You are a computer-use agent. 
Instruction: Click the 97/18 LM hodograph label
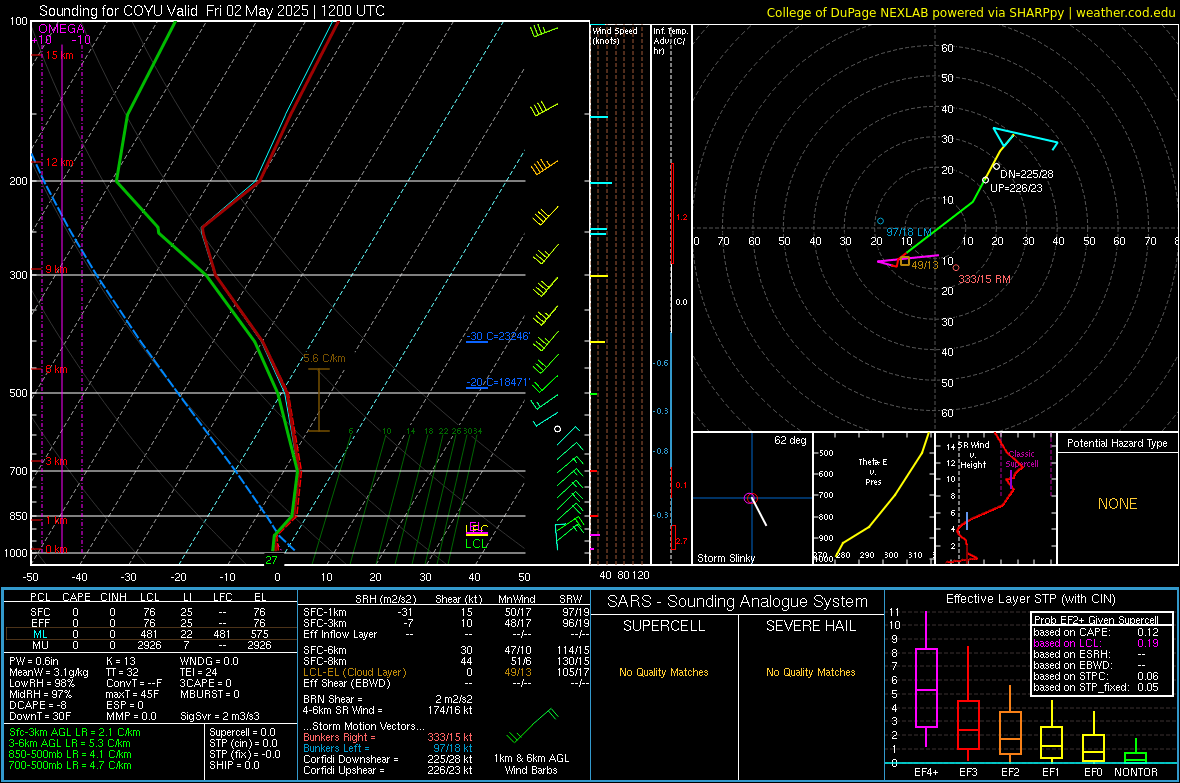tap(909, 232)
